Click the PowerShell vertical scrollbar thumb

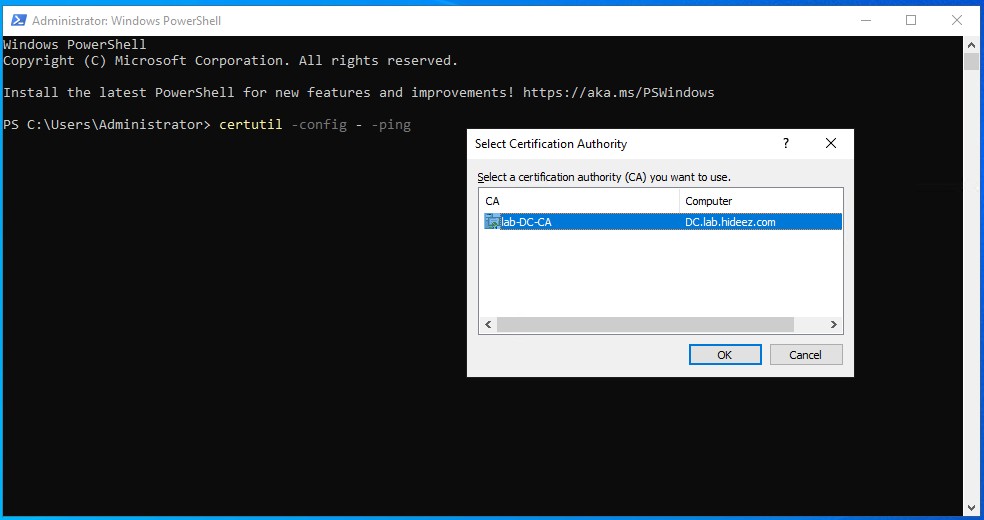tap(971, 62)
